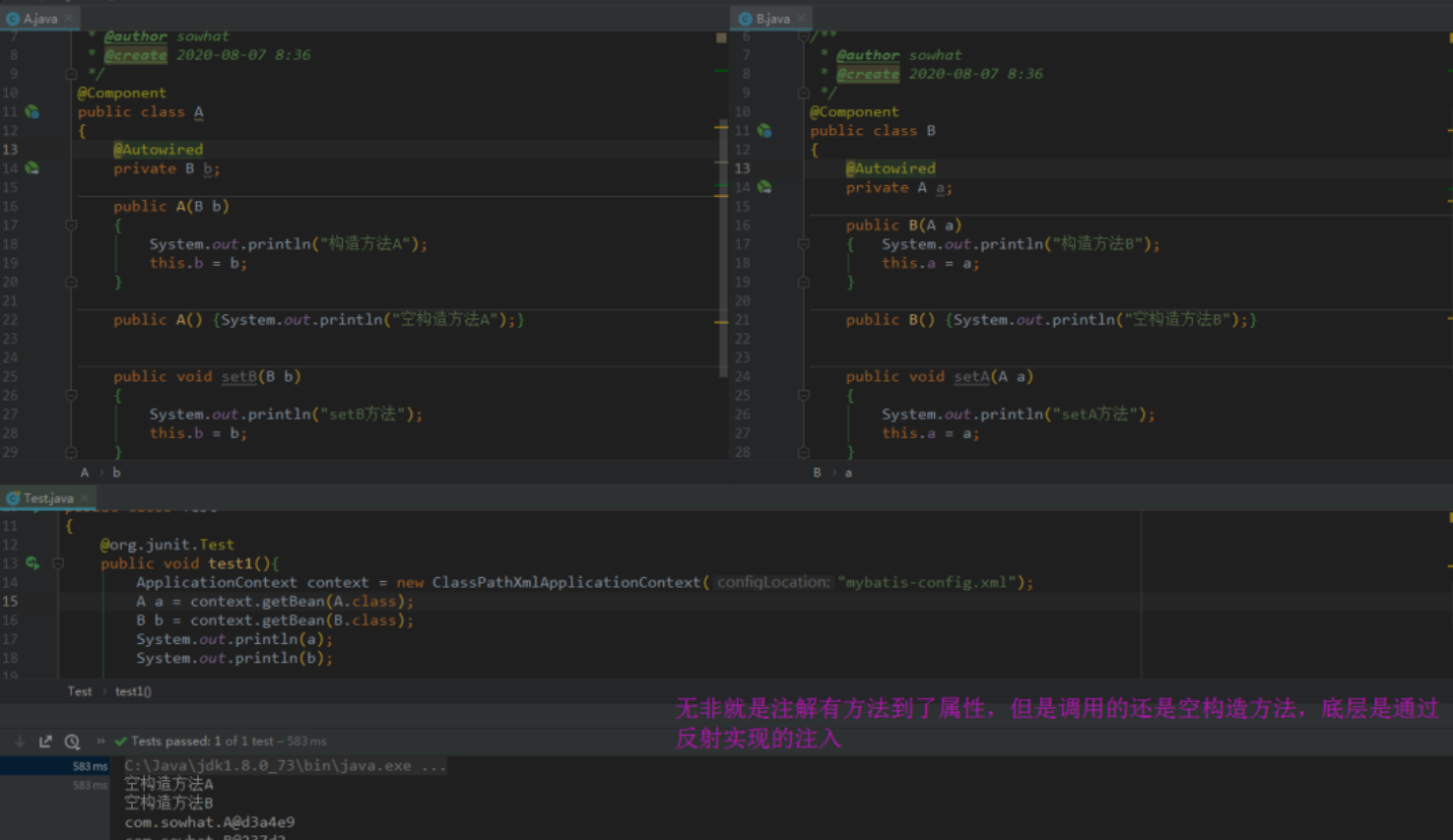Open test history clock icon
The image size is (1453, 840).
[x=72, y=742]
